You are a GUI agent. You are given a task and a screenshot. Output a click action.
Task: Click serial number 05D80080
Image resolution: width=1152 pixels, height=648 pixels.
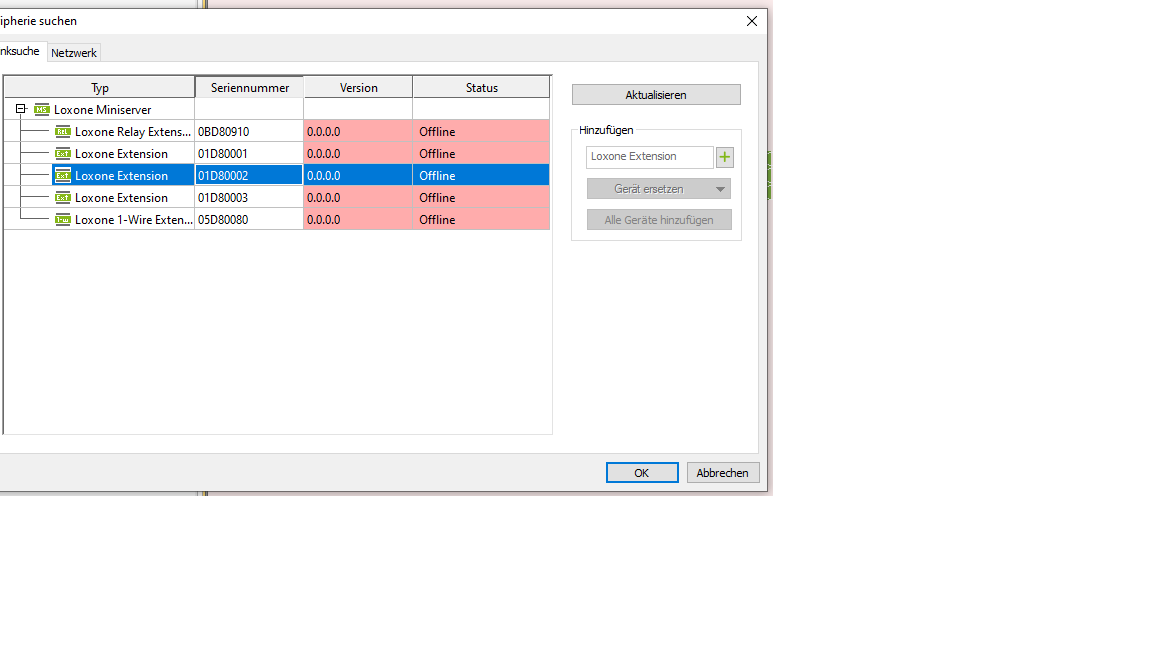tap(223, 220)
